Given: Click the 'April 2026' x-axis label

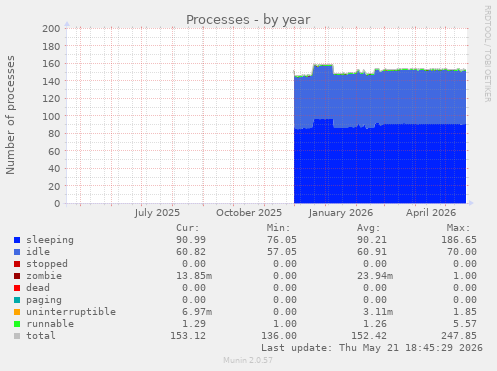Looking at the screenshot, I should pyautogui.click(x=431, y=213).
